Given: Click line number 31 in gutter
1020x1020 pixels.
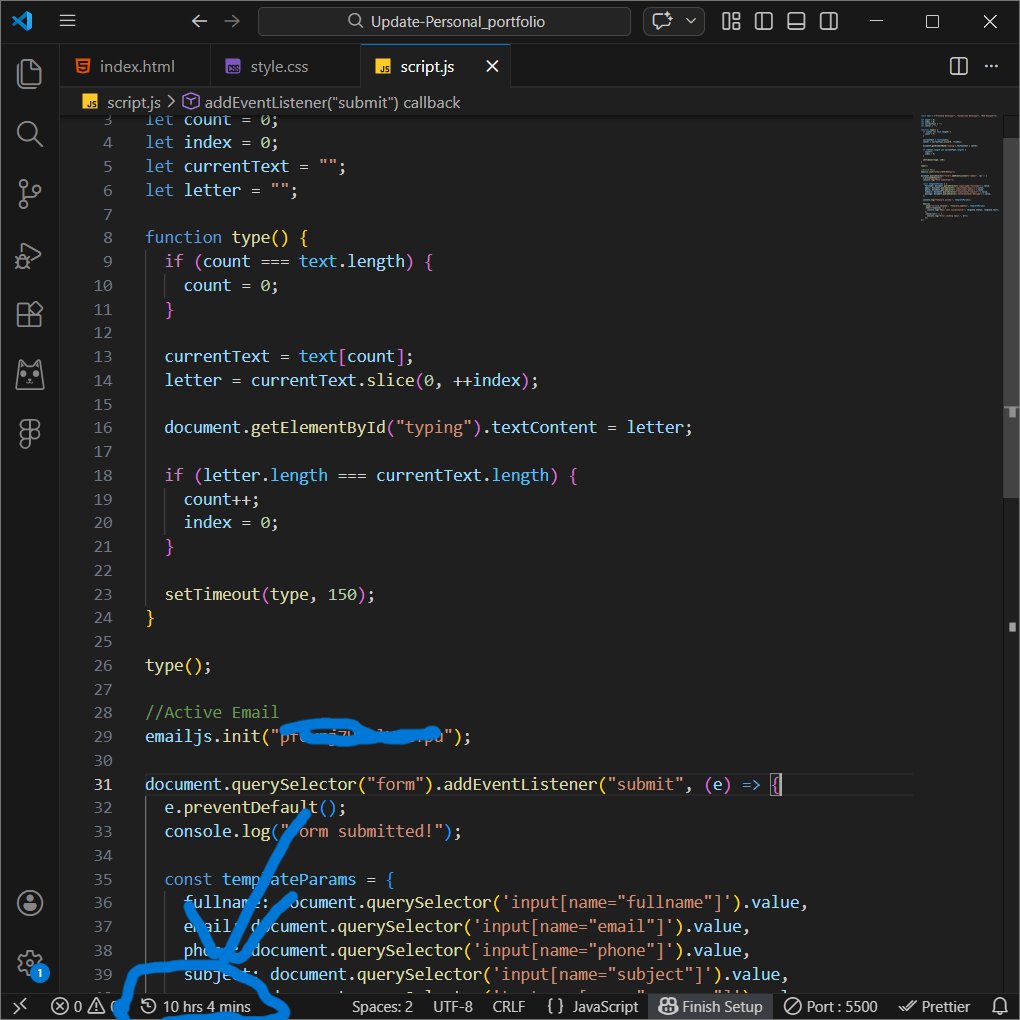Looking at the screenshot, I should pos(103,784).
